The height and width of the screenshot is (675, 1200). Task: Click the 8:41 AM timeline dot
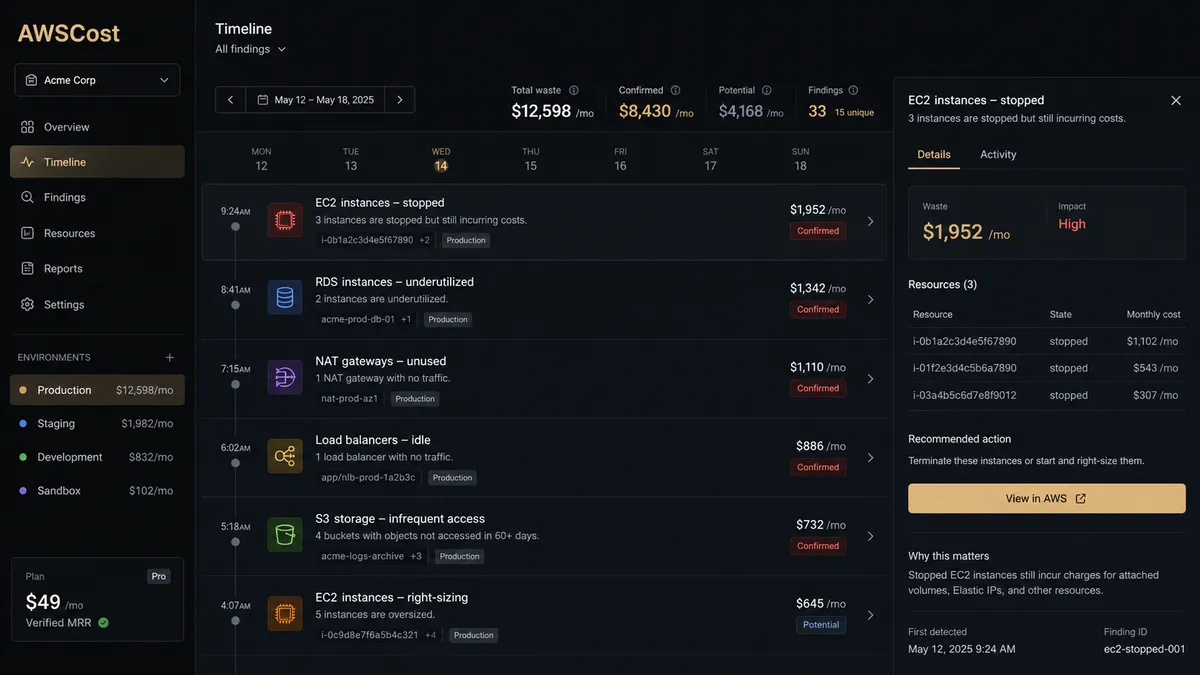point(235,305)
